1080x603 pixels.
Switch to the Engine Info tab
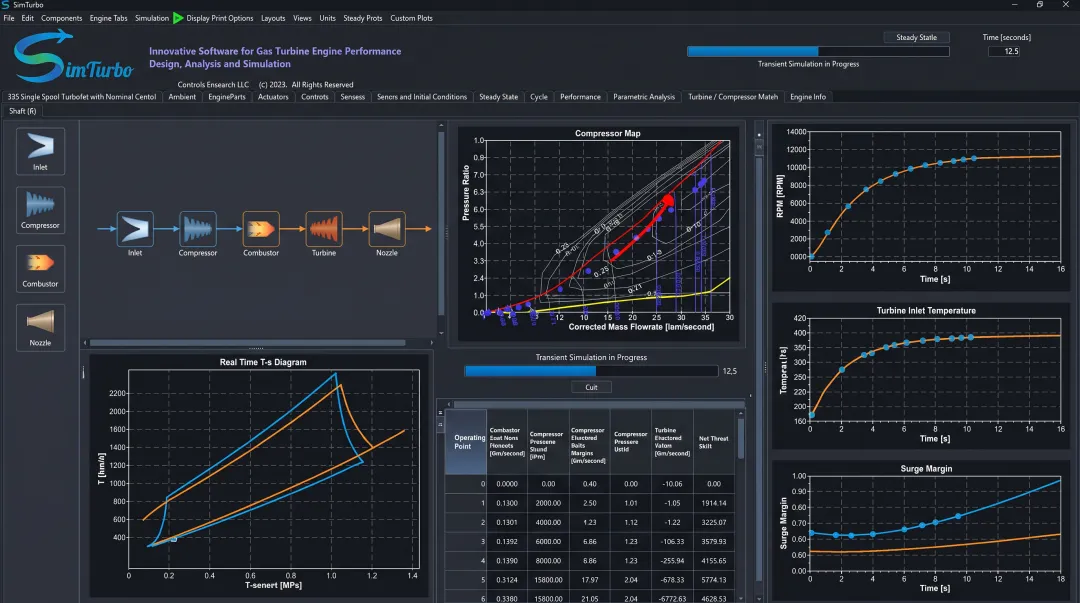tap(807, 97)
